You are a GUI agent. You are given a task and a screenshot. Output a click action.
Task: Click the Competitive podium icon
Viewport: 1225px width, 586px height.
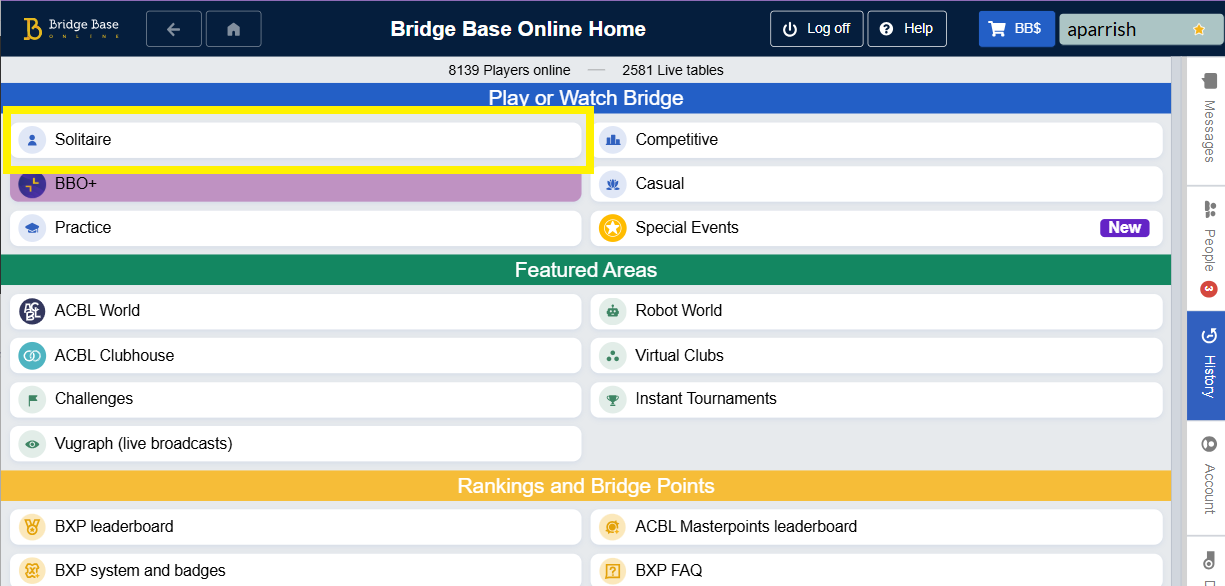point(612,140)
